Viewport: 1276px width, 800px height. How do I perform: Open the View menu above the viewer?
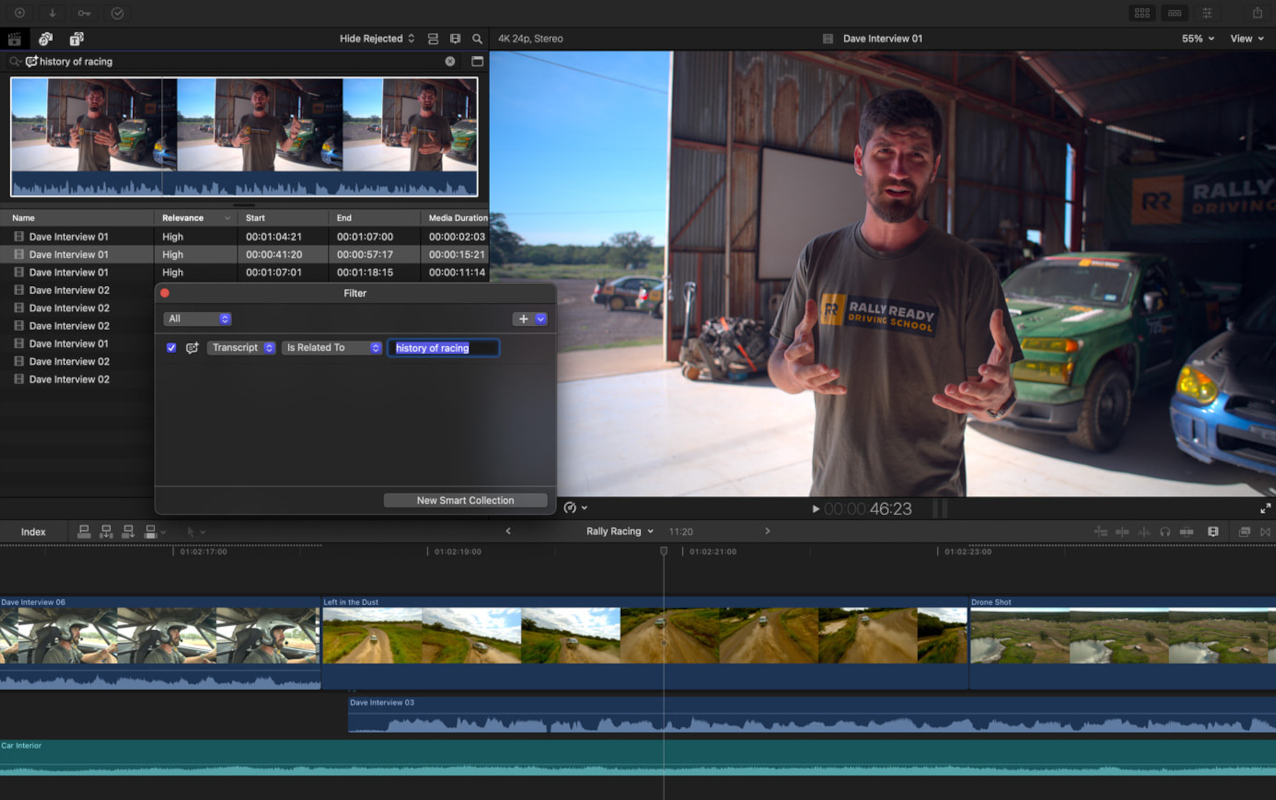click(x=1246, y=38)
